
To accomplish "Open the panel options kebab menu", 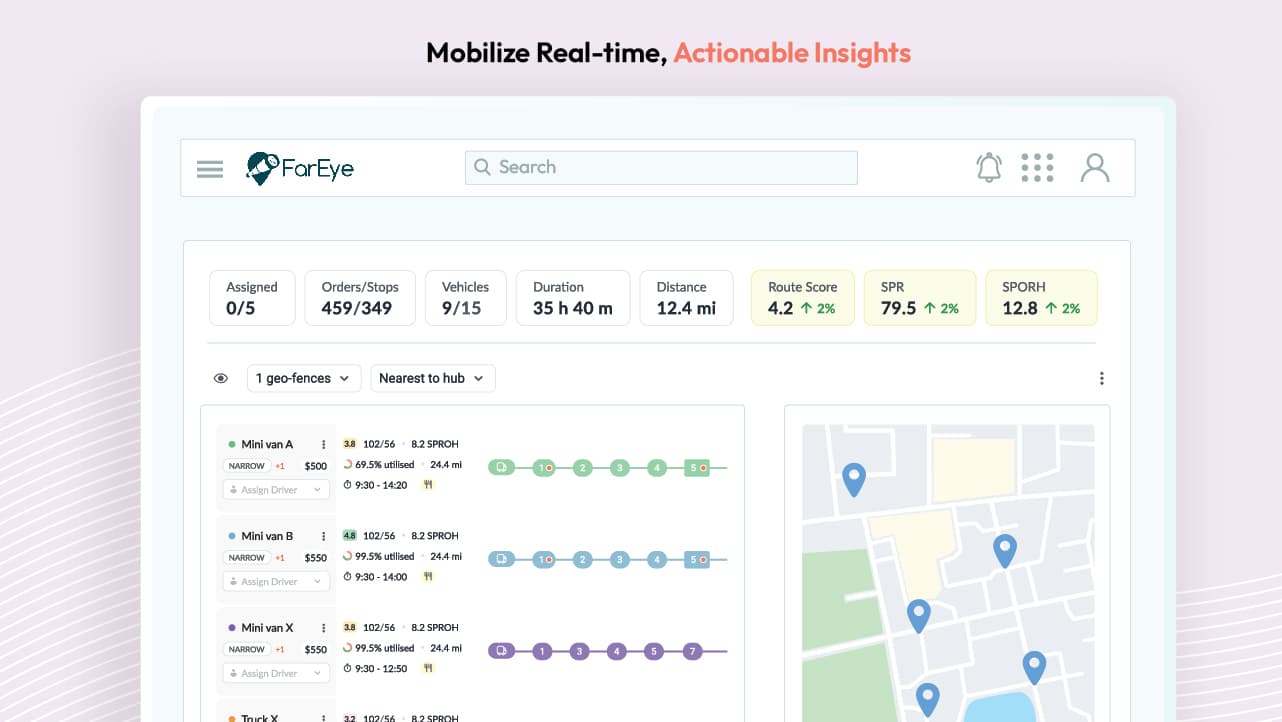I will coord(1101,378).
